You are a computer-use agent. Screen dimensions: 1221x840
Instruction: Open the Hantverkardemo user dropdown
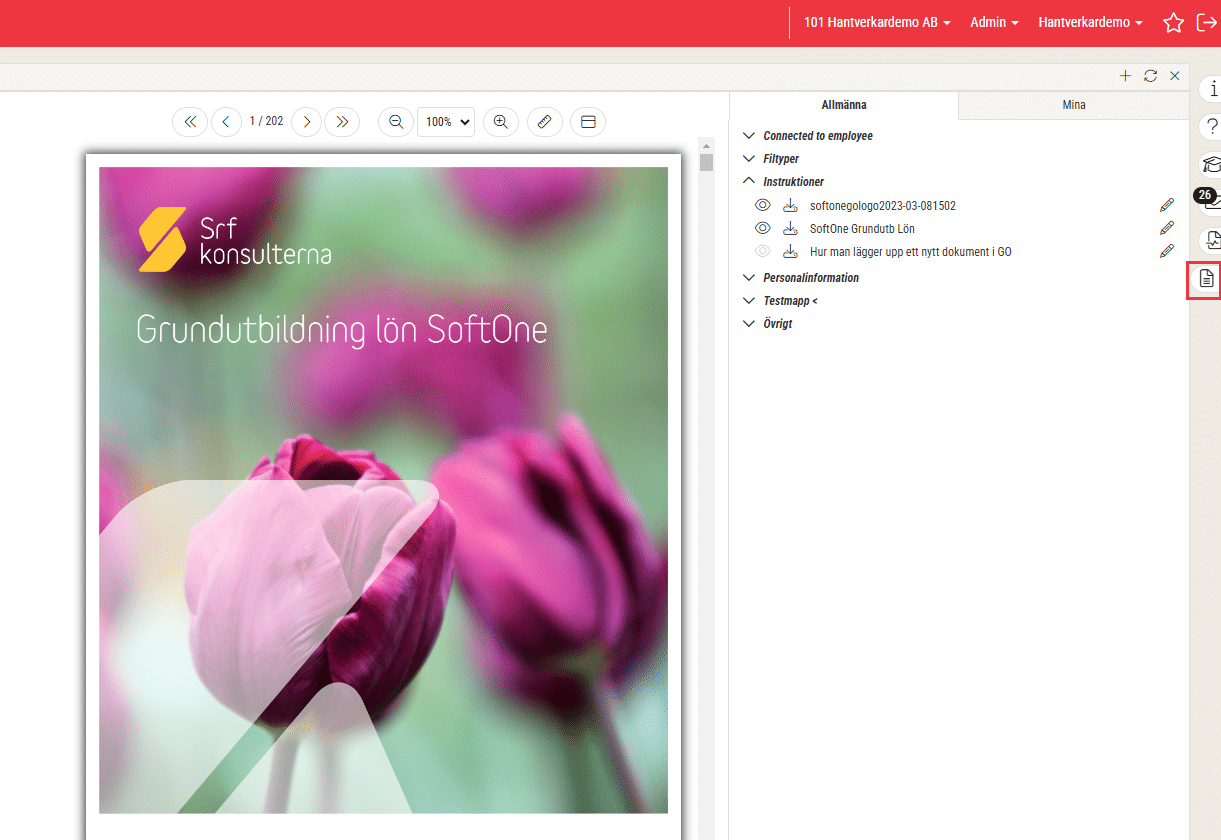(x=1091, y=23)
